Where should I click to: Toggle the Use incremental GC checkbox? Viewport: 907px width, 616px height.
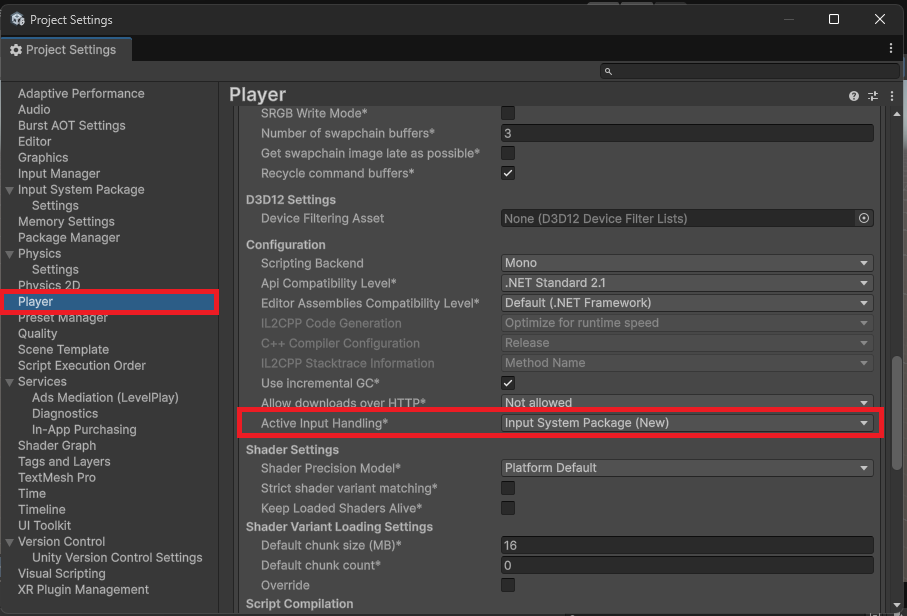click(x=508, y=383)
